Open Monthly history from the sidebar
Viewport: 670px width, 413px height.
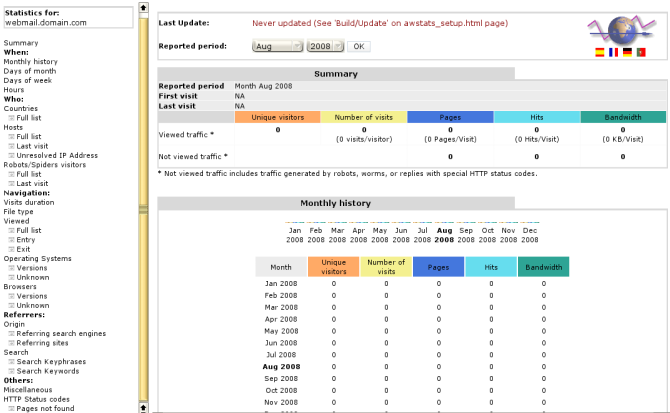(x=30, y=62)
